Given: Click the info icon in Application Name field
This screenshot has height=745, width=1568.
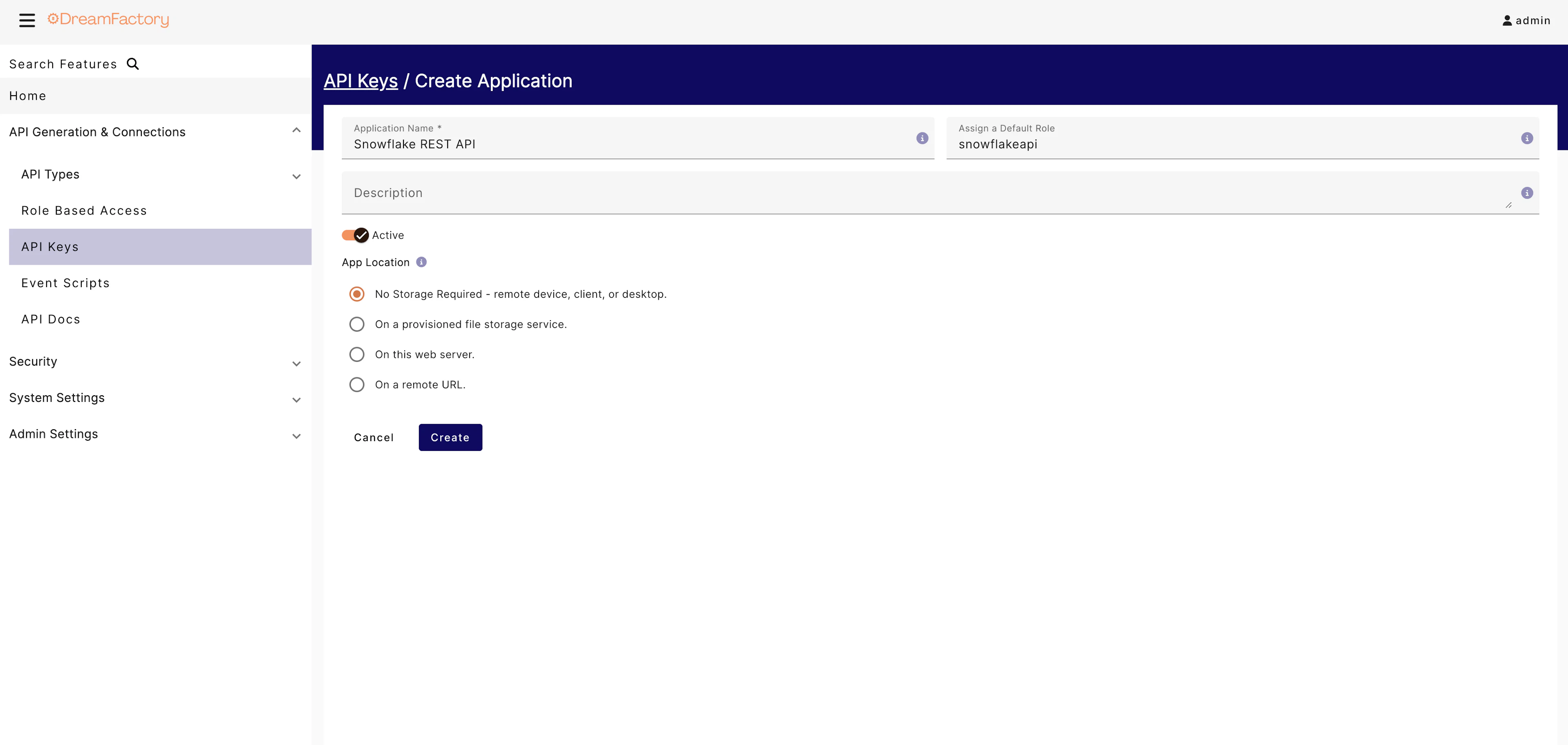Looking at the screenshot, I should (922, 138).
